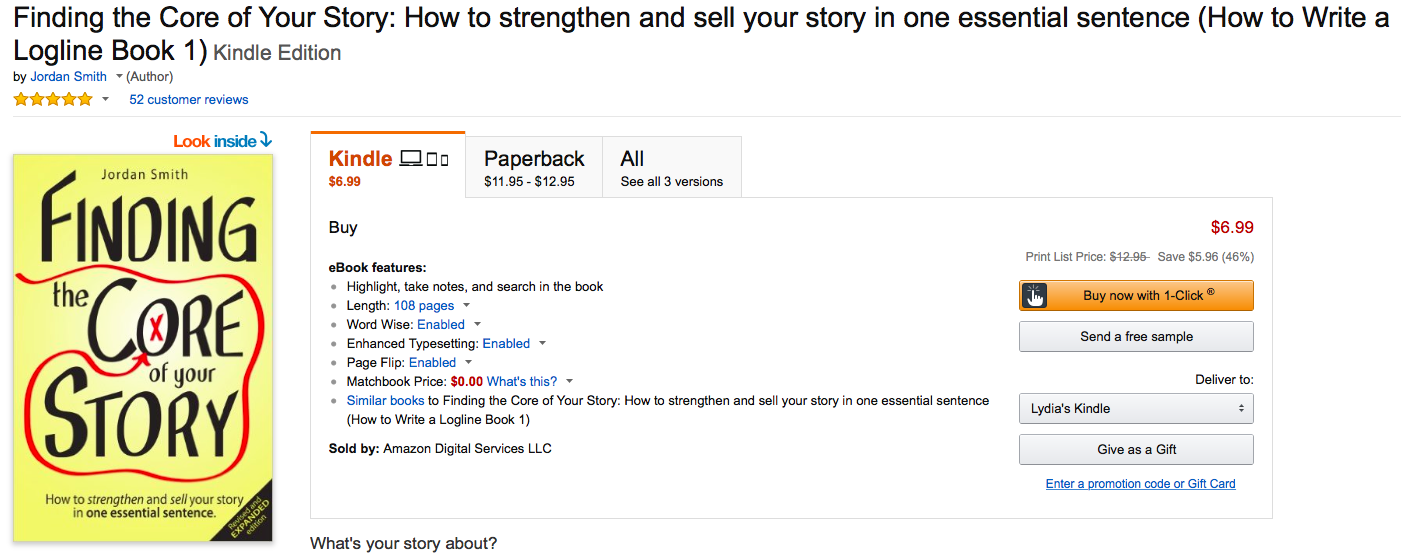
Task: Click the Look inside arrow icon
Action: (265, 141)
